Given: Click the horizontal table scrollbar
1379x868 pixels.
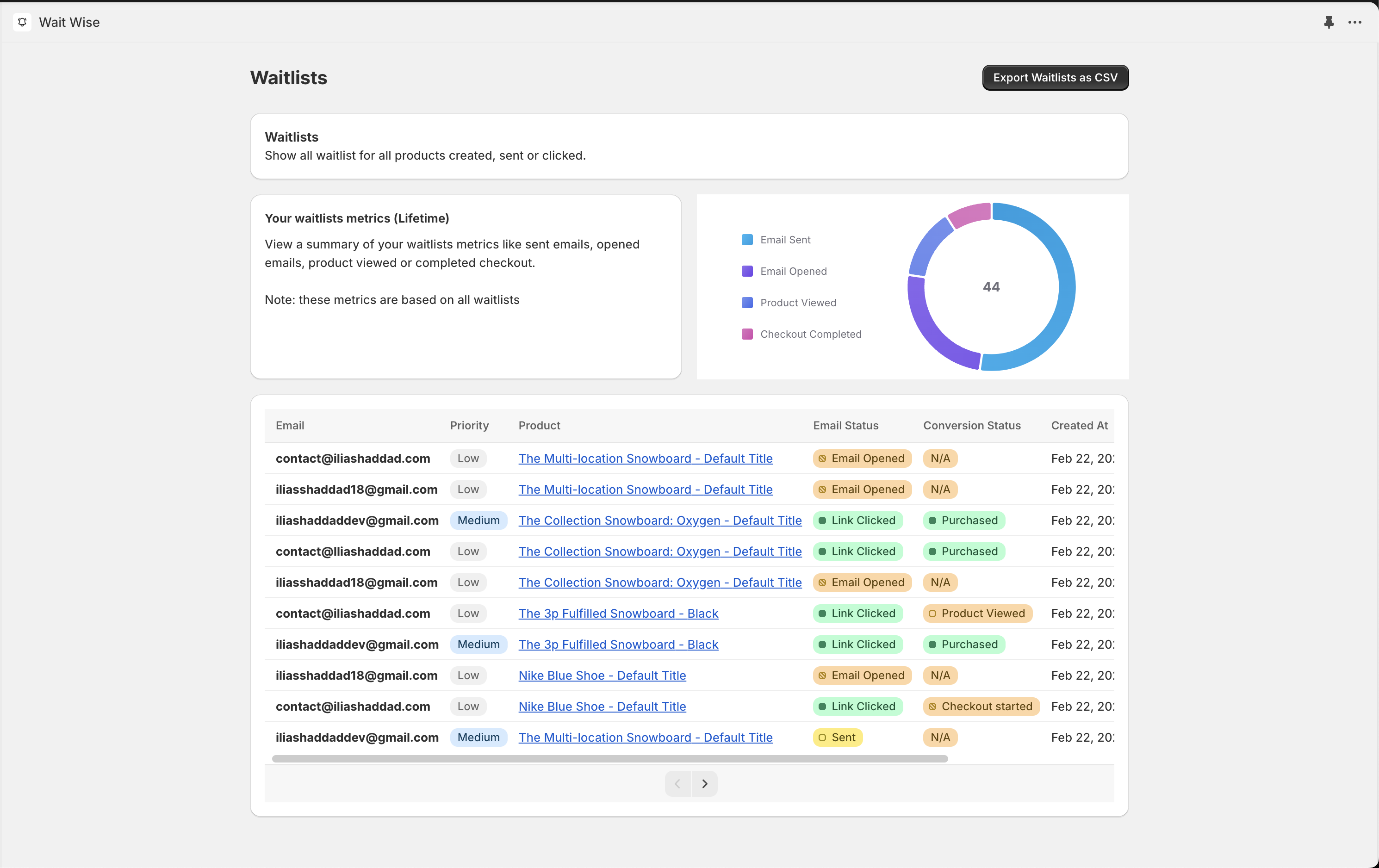Looking at the screenshot, I should (610, 759).
